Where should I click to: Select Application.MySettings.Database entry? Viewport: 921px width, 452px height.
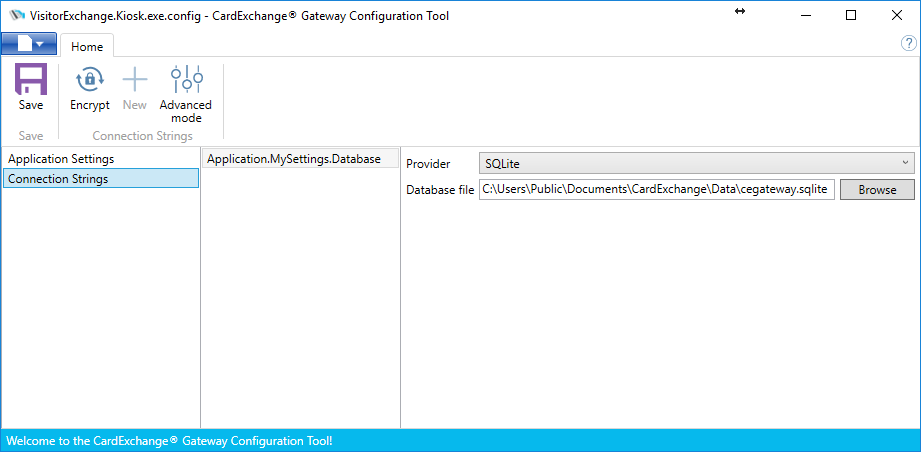tap(300, 158)
